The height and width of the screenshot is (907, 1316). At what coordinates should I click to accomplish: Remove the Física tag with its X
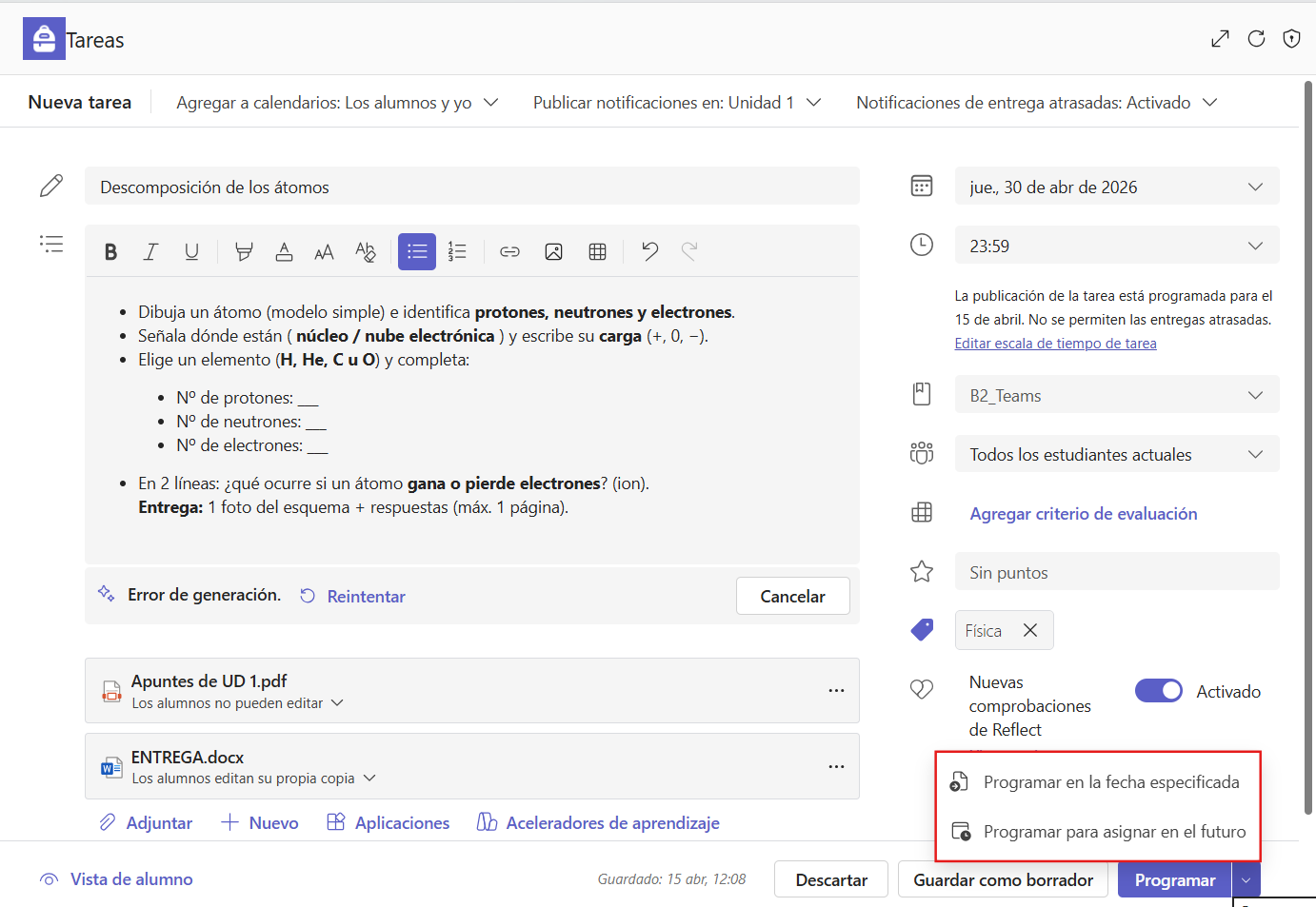click(x=1030, y=630)
